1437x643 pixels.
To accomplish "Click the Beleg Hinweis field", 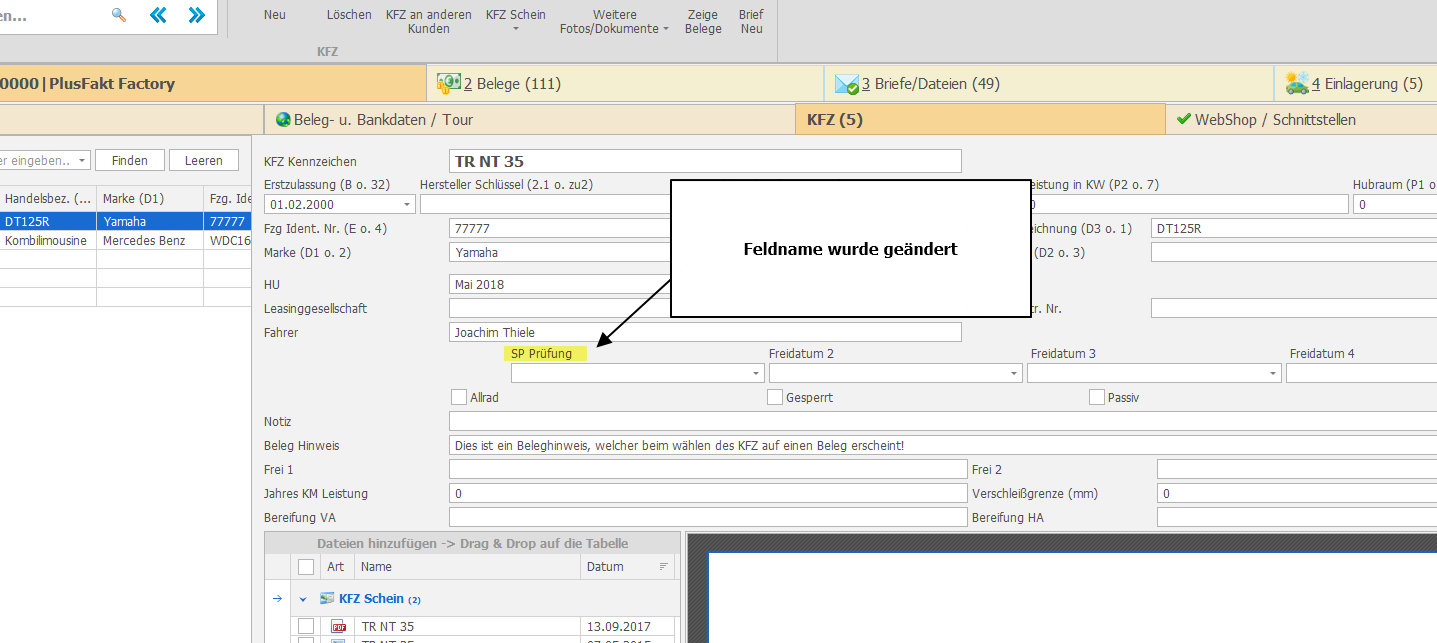I will click(943, 445).
